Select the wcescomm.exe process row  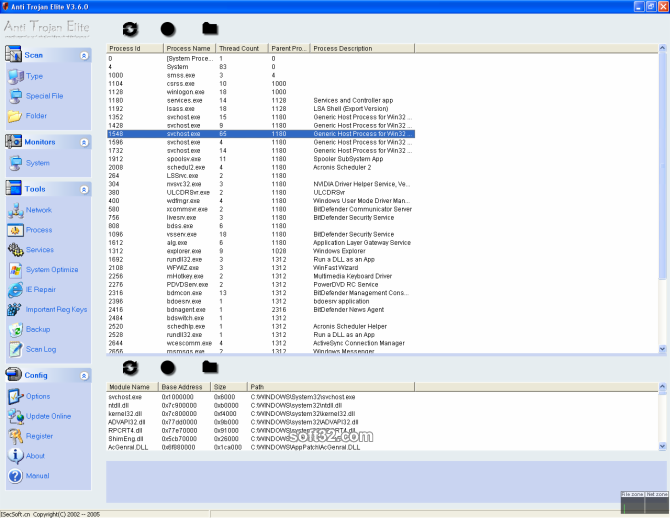pyautogui.click(x=261, y=343)
